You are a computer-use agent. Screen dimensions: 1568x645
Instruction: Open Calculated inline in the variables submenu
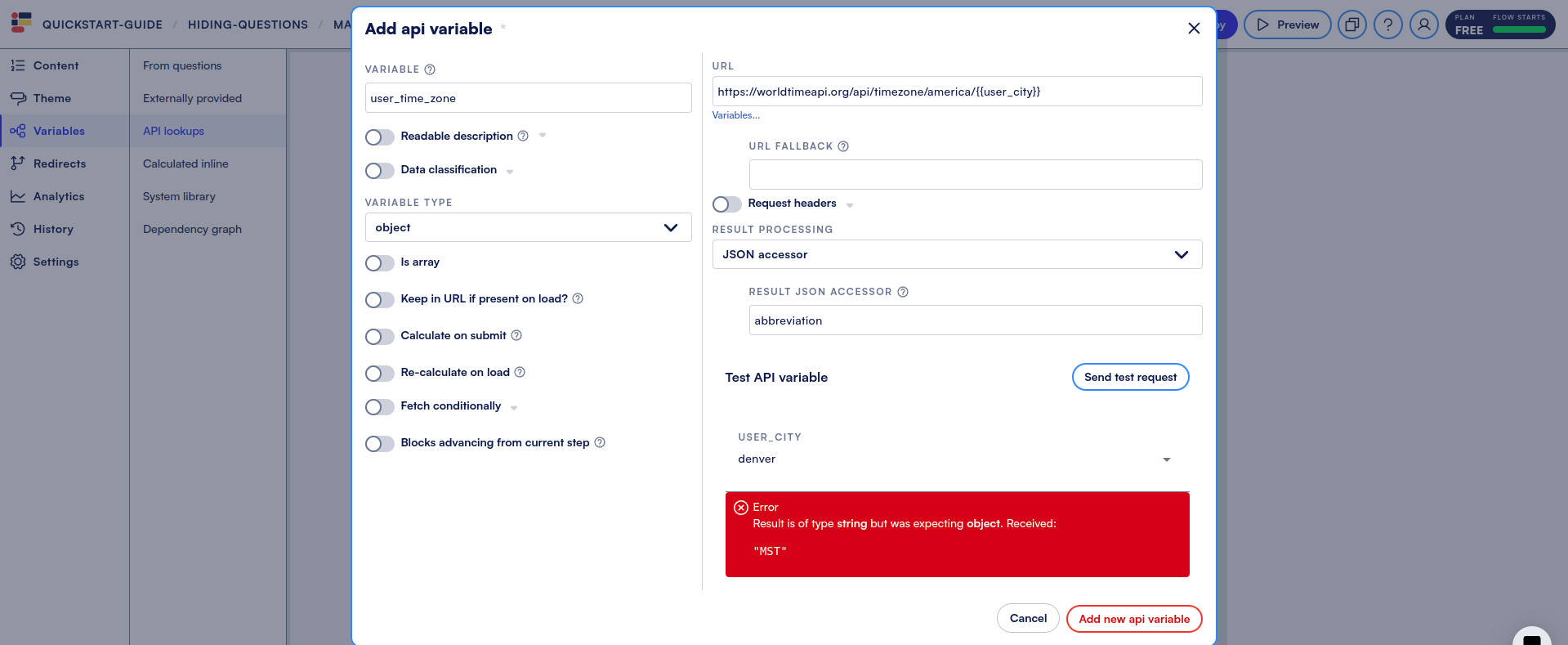click(185, 163)
